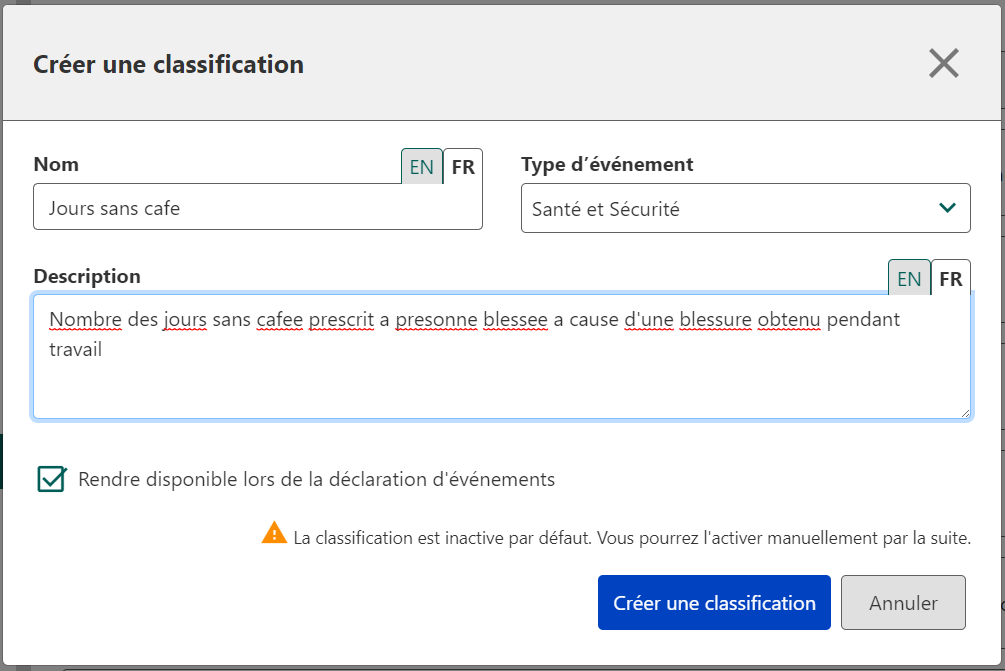1005x671 pixels.
Task: Open the Type d'événement dropdown
Action: [x=745, y=209]
